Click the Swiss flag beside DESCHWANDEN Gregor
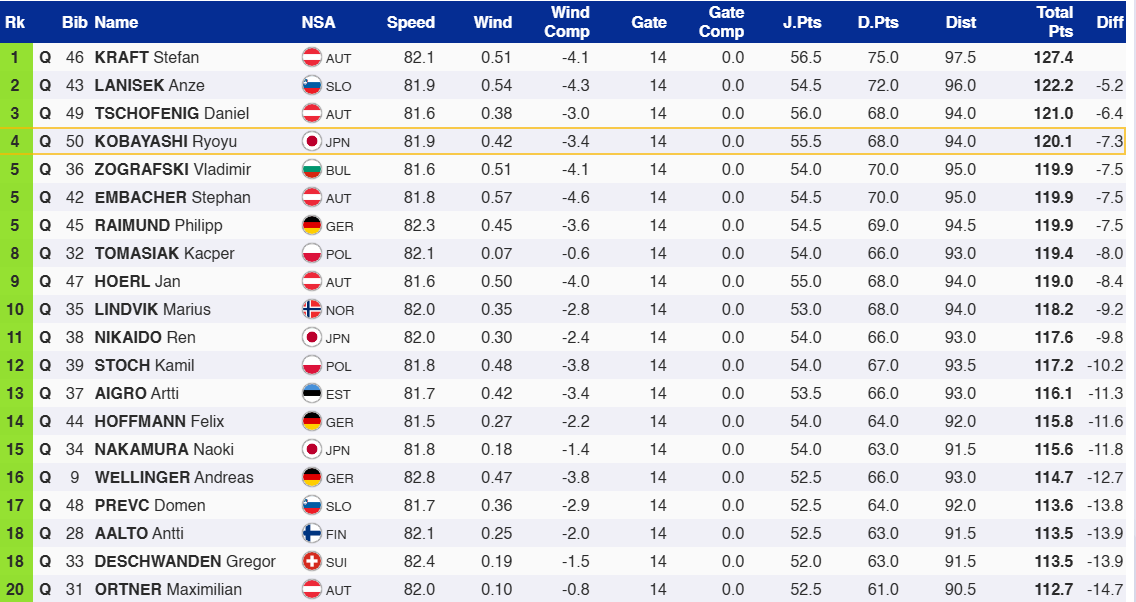The image size is (1136, 602). pos(311,562)
